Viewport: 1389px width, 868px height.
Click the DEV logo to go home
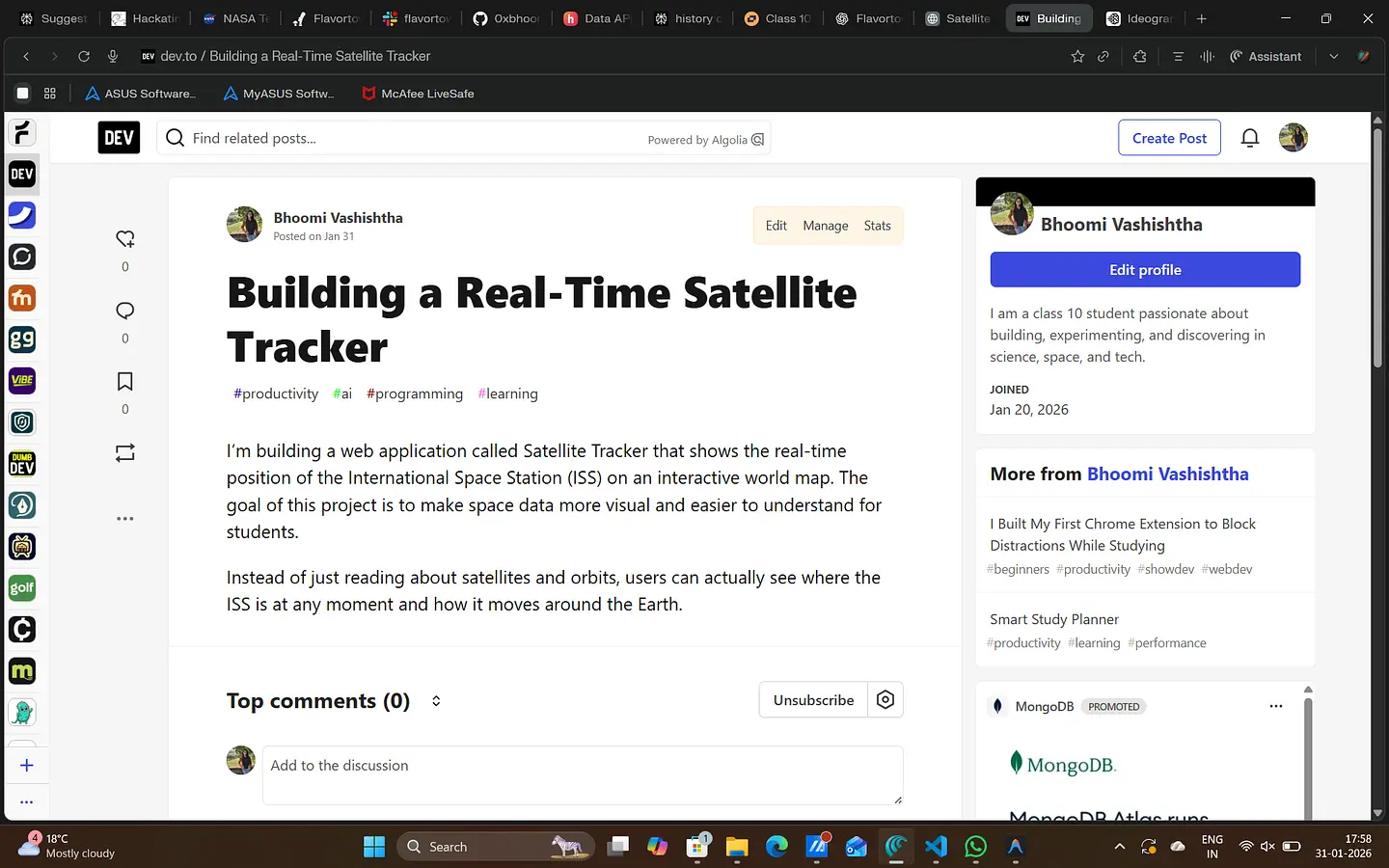(x=118, y=137)
